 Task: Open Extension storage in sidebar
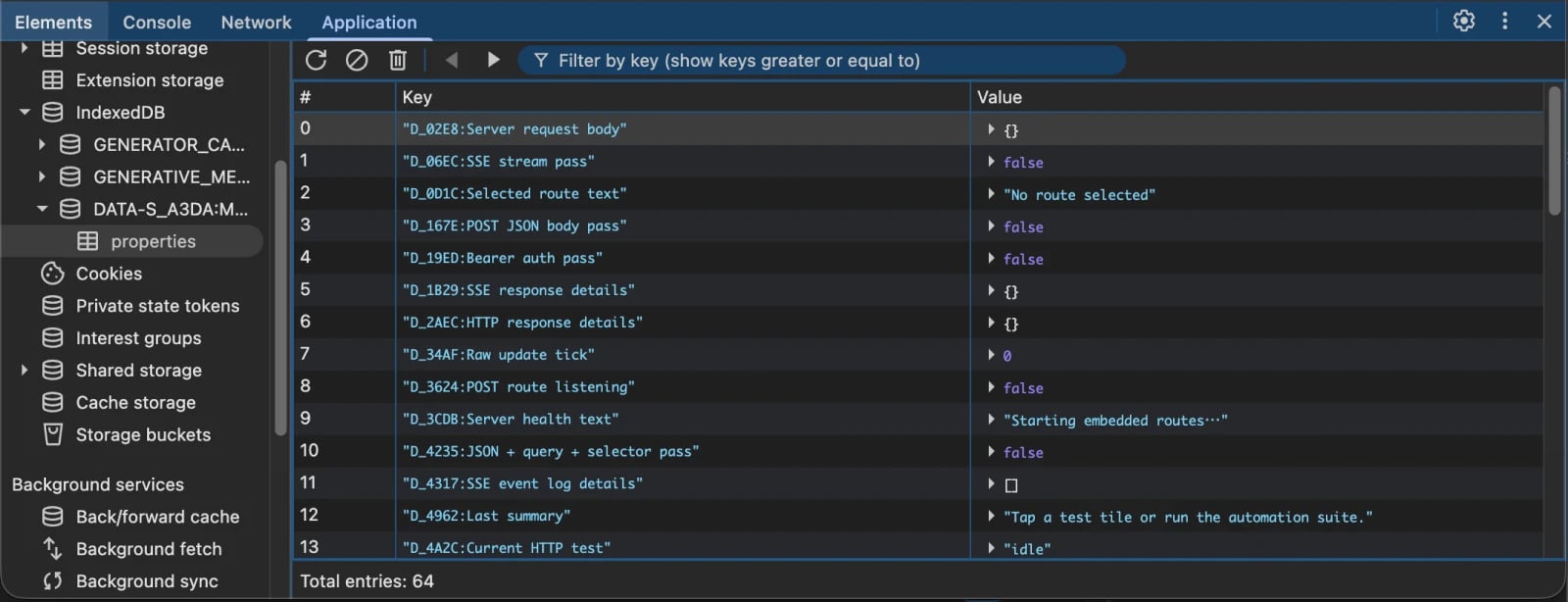pos(150,80)
